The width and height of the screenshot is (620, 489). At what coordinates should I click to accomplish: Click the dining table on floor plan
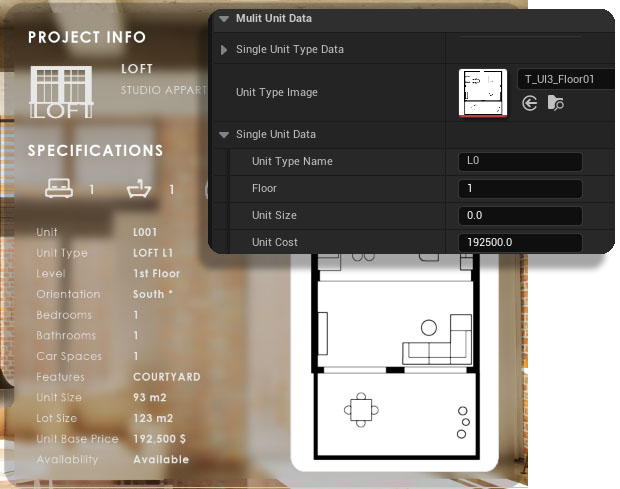click(x=360, y=408)
